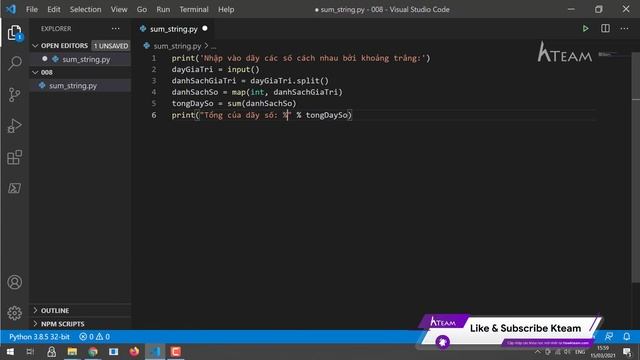Open Explorer Views and More Actions ellipsis
The width and height of the screenshot is (640, 360).
tap(116, 29)
